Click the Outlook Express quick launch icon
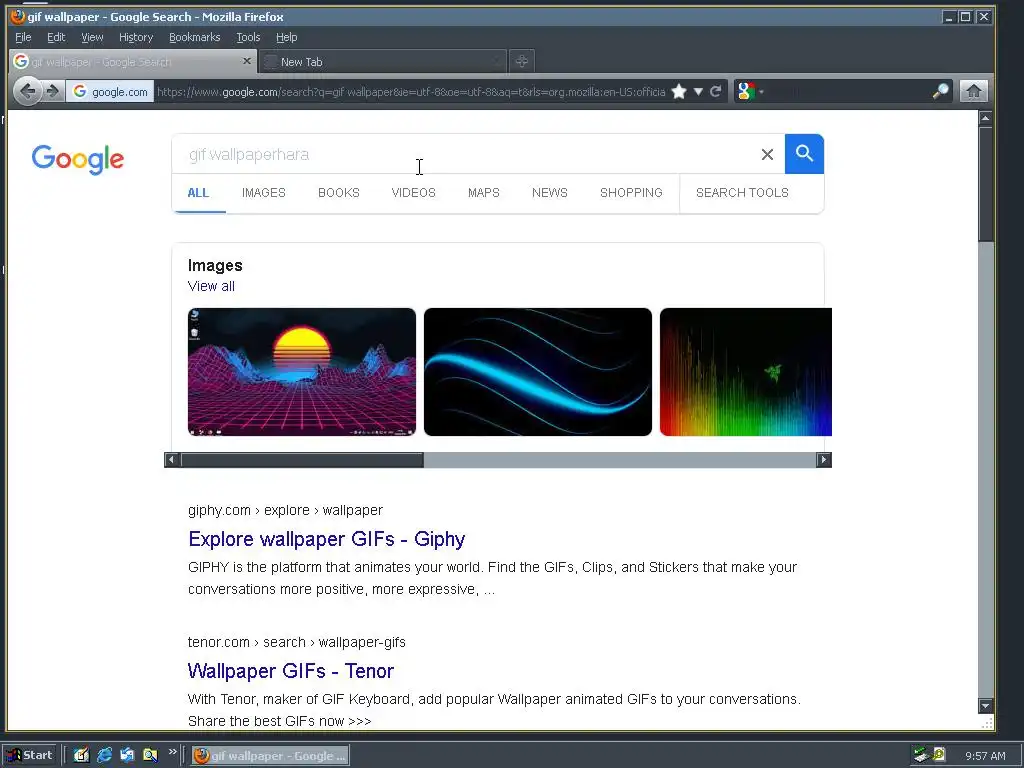The height and width of the screenshot is (768, 1024). 127,756
